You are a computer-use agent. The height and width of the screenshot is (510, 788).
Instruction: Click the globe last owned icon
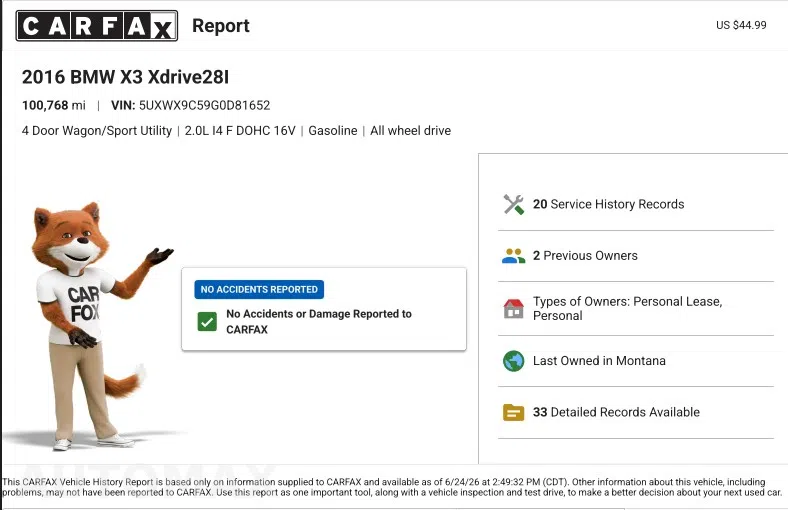pyautogui.click(x=513, y=361)
